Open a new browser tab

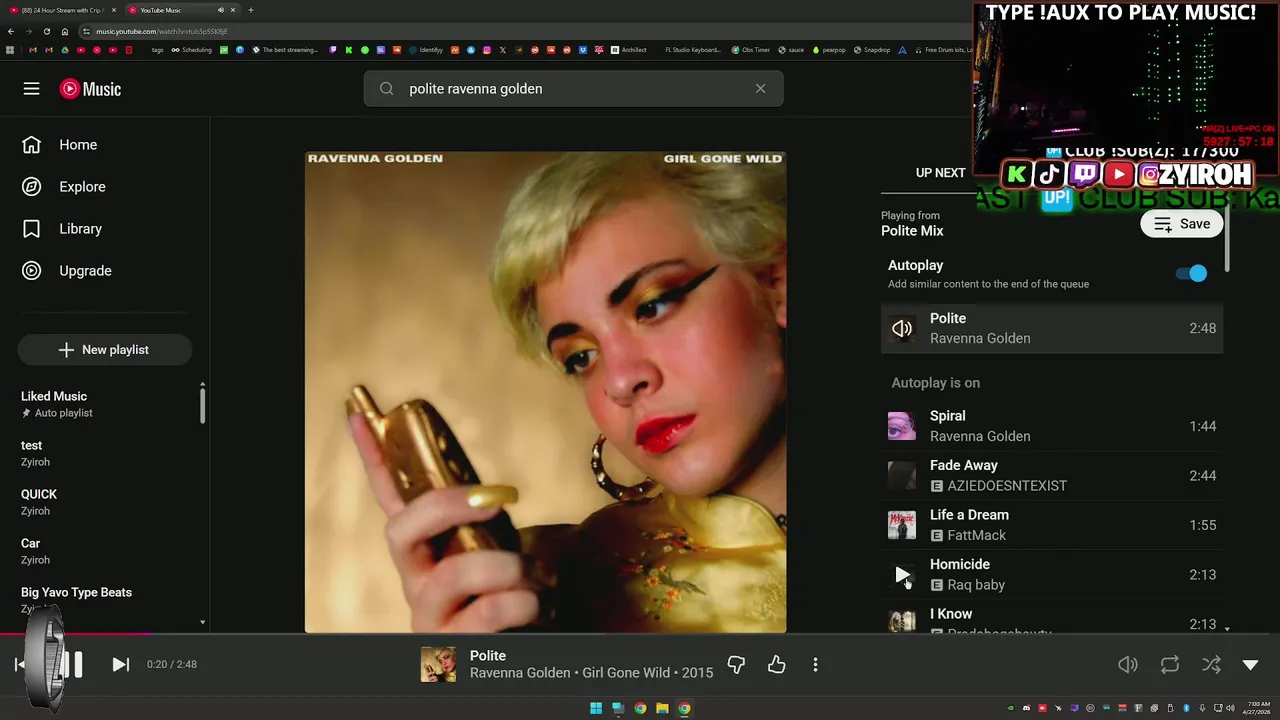pyautogui.click(x=250, y=10)
